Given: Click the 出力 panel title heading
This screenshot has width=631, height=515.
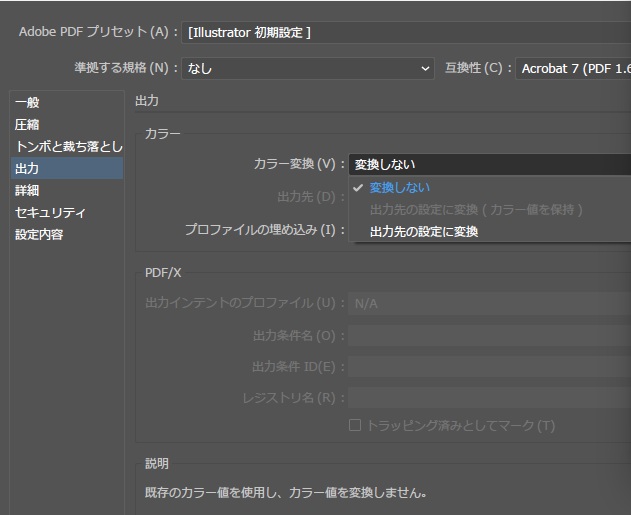Looking at the screenshot, I should 147,101.
